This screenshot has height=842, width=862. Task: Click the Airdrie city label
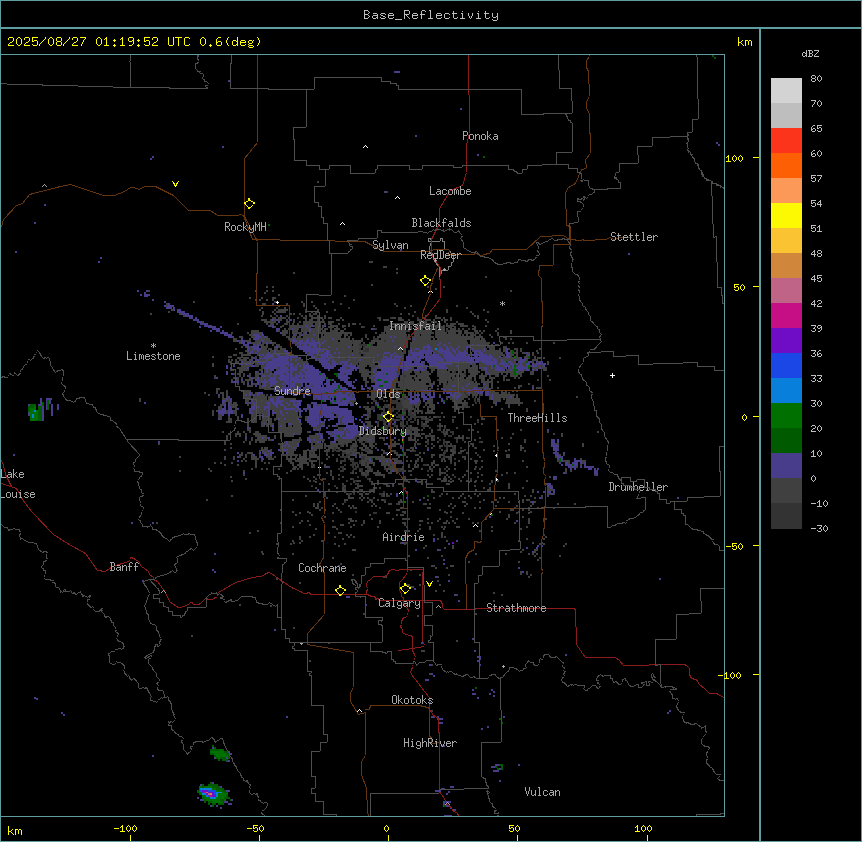click(x=404, y=537)
